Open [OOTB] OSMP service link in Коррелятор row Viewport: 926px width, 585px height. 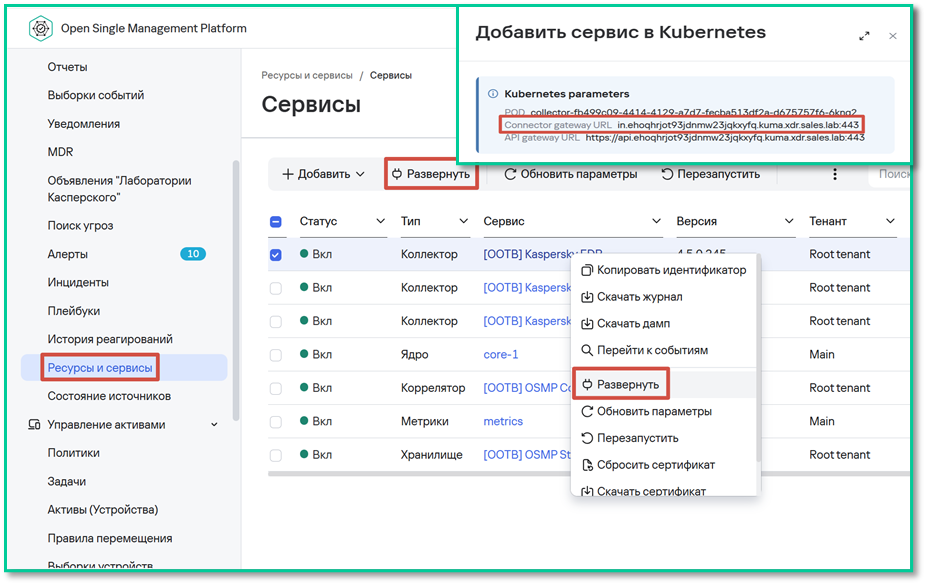[x=527, y=388]
